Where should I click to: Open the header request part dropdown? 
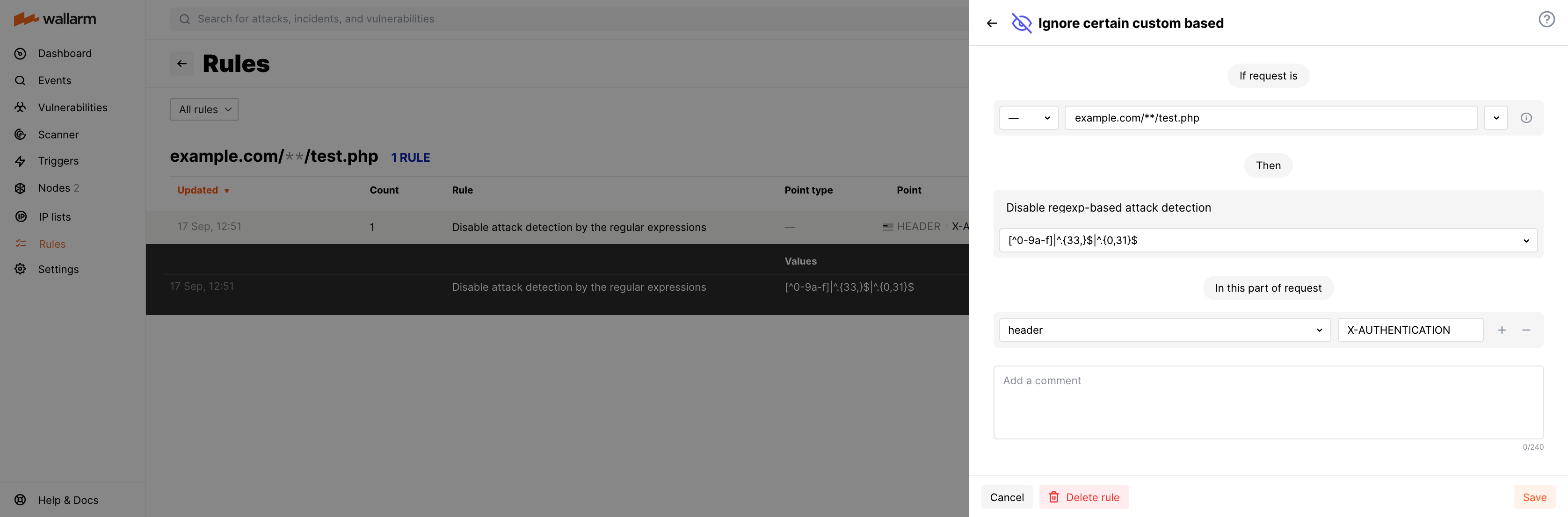click(1164, 330)
